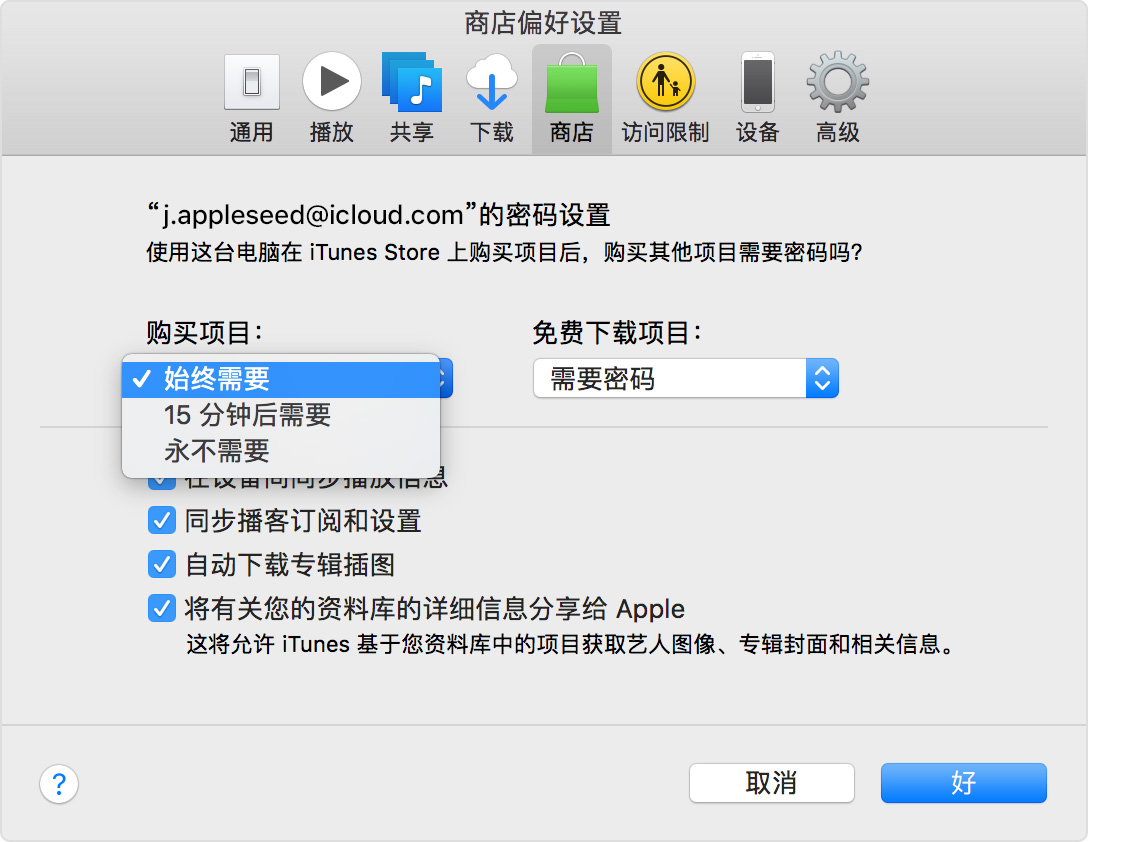This screenshot has width=1140, height=842.
Task: Click the help question mark button
Action: tap(59, 784)
